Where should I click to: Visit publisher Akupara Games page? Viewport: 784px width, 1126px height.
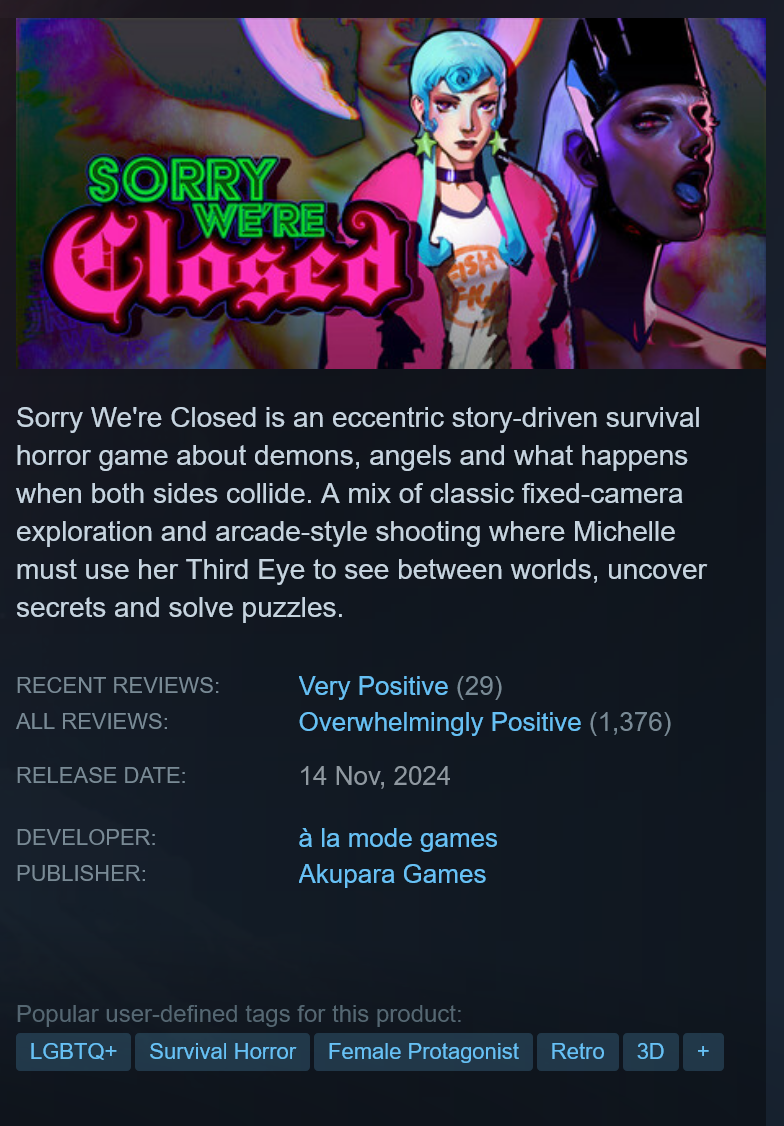[392, 874]
